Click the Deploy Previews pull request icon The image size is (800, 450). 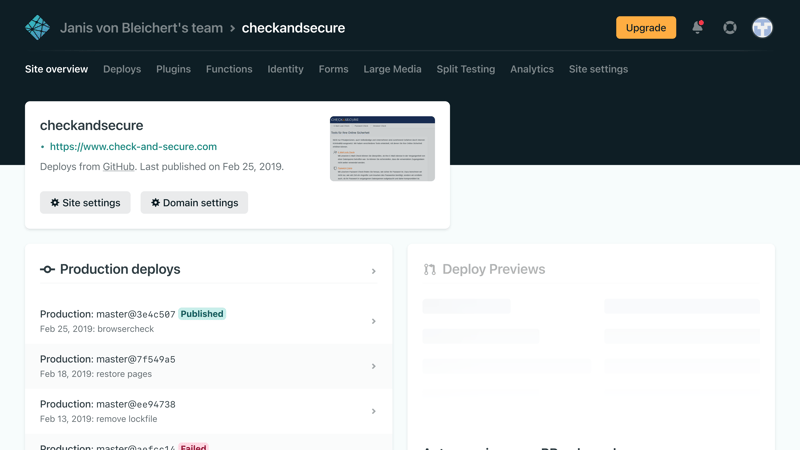430,269
